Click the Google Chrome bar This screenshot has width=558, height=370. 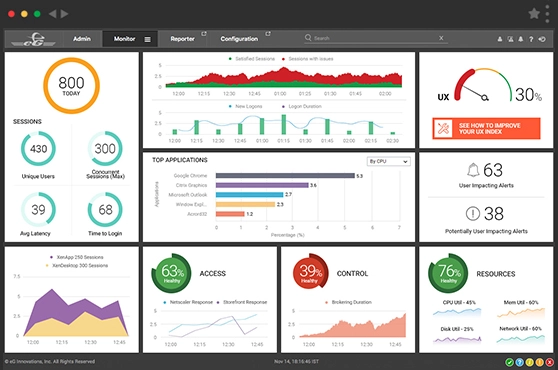pos(285,175)
